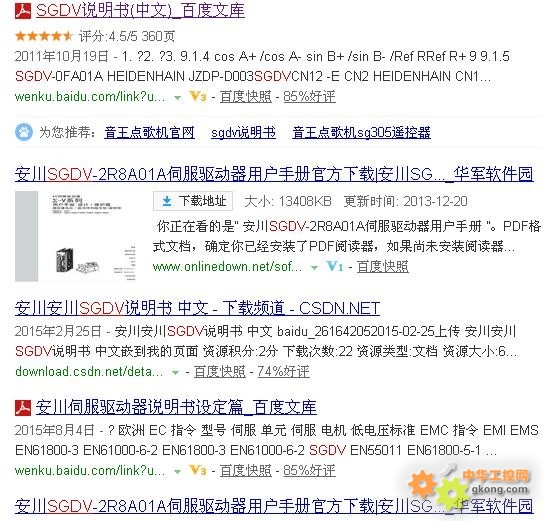Expand the arrow beside the last wenku.baidu.com URL
The height and width of the screenshot is (521, 543).
(177, 471)
